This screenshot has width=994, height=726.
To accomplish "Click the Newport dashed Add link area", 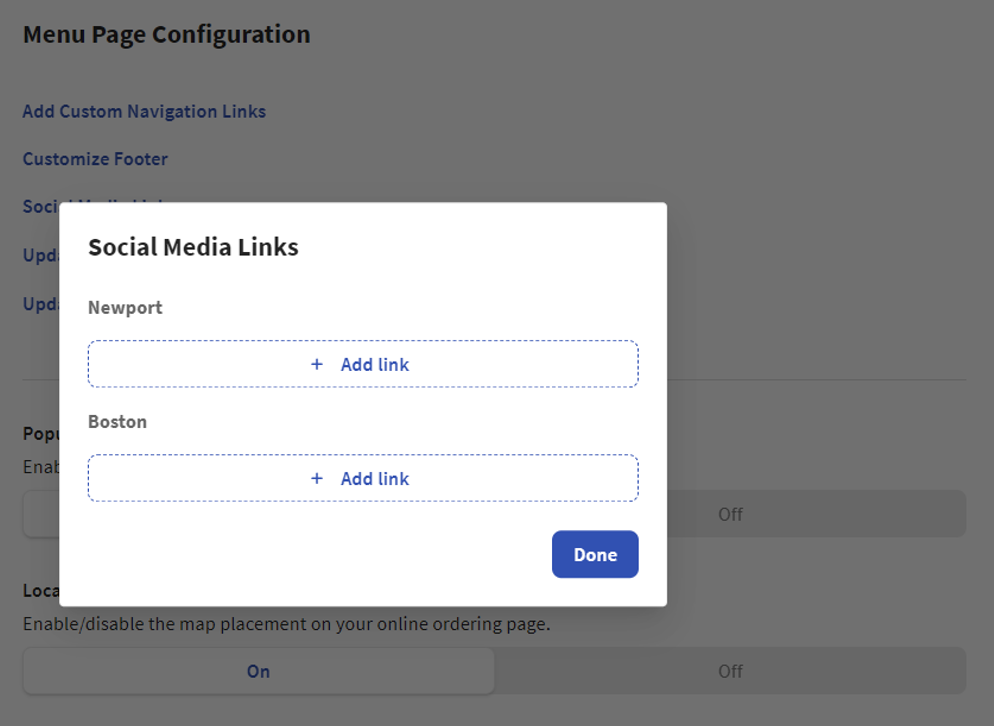I will point(363,364).
